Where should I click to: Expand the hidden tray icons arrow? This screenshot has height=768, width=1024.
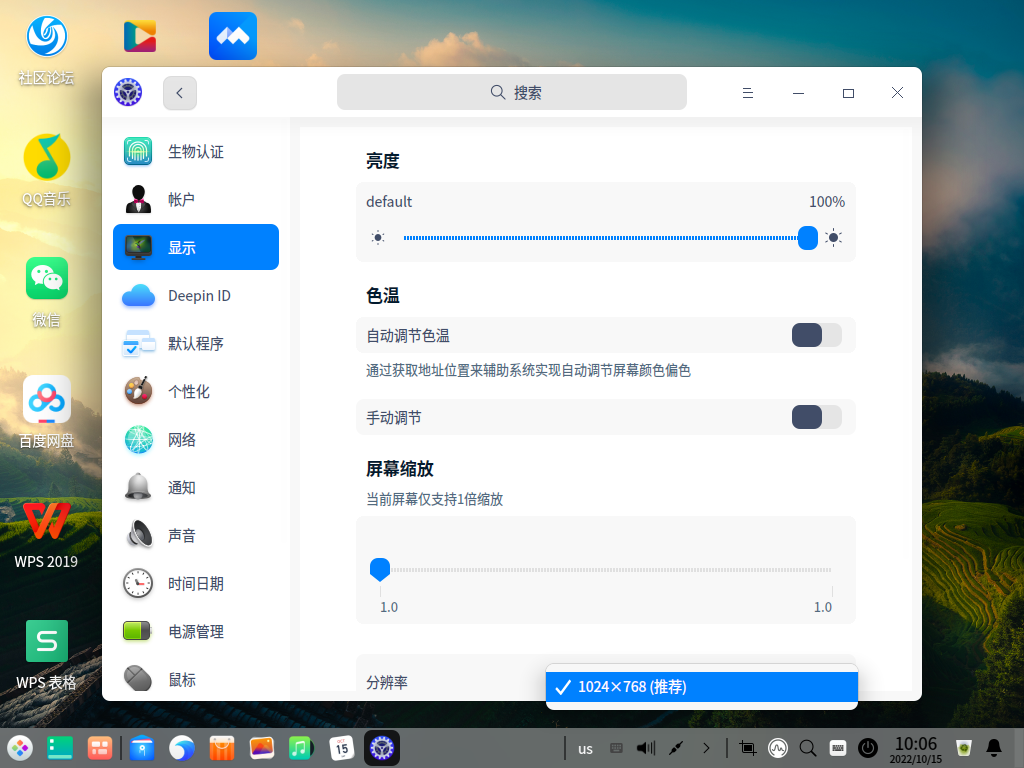point(706,747)
